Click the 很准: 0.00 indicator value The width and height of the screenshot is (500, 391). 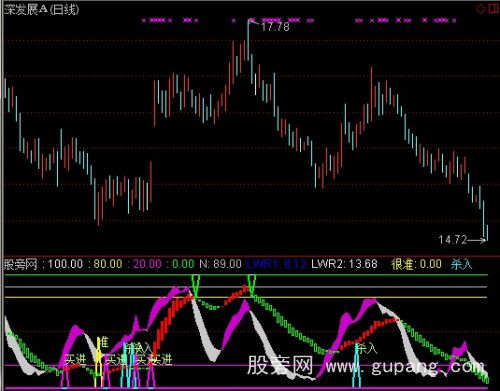pos(416,264)
